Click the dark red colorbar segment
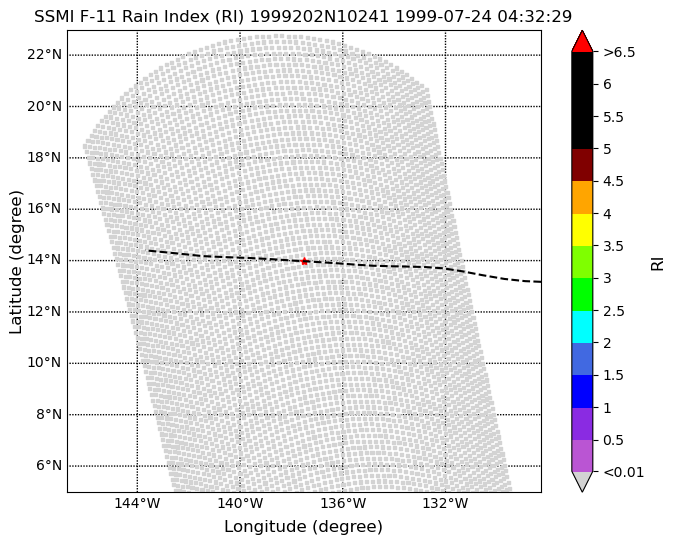The image size is (675, 545). click(582, 165)
